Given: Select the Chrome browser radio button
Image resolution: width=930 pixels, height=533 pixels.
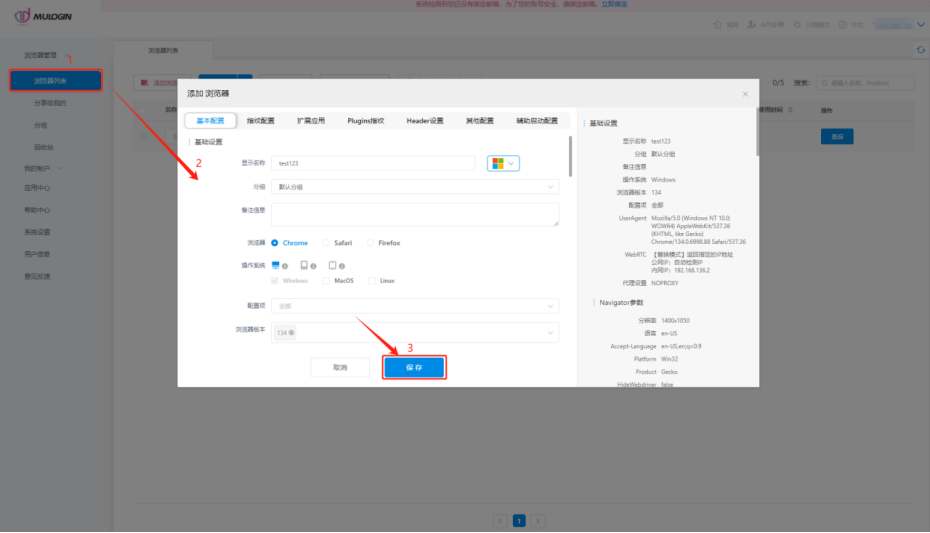Looking at the screenshot, I should [275, 243].
